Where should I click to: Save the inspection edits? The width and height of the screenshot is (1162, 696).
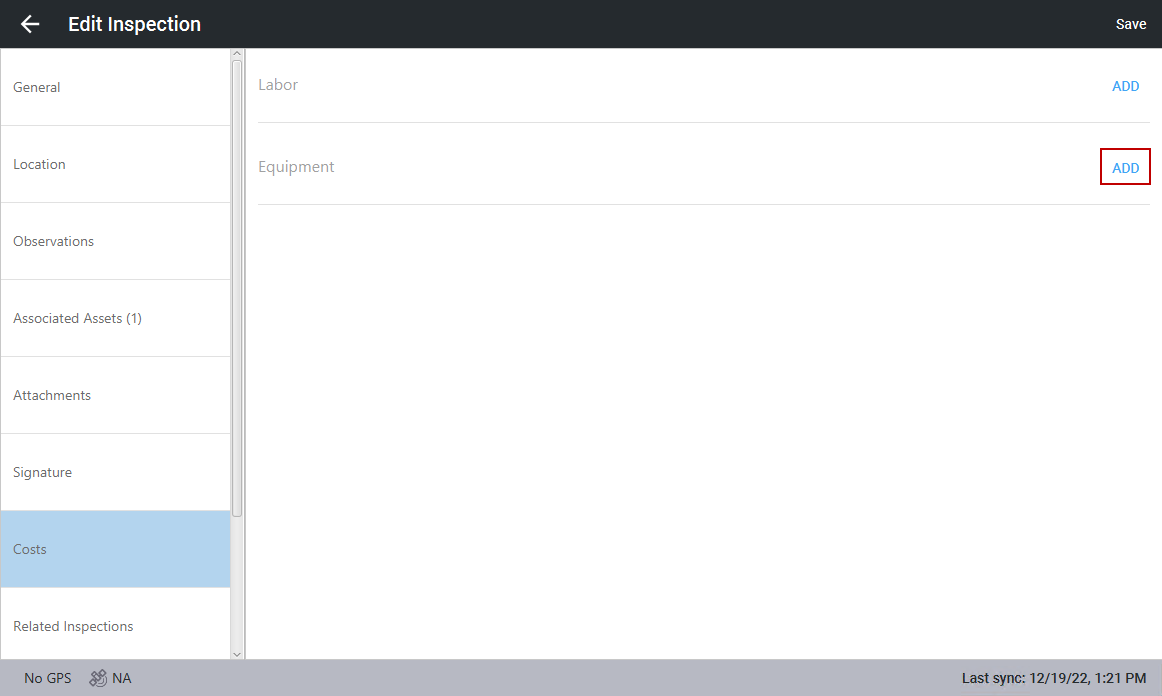click(1130, 24)
